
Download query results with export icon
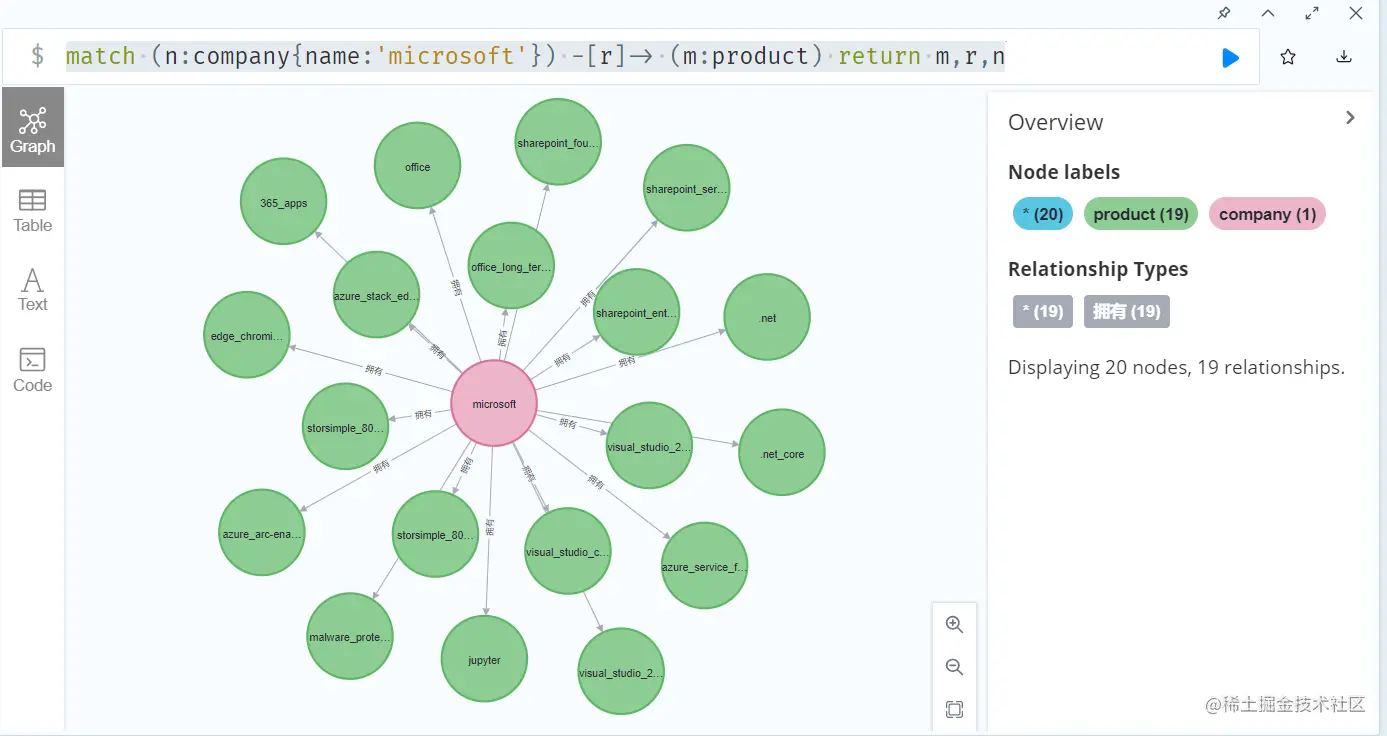click(1344, 57)
